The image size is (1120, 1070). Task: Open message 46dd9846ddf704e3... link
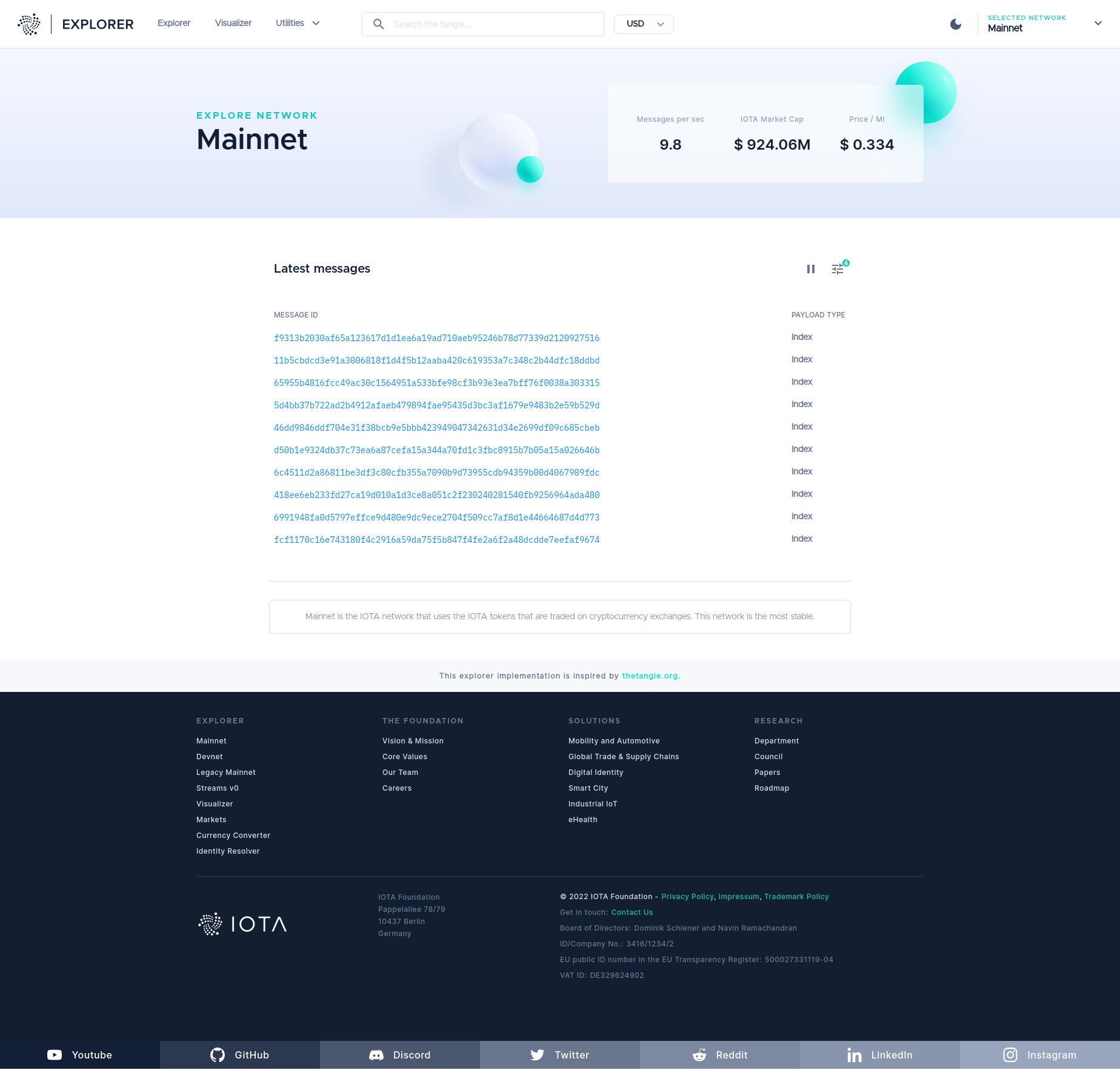tap(437, 428)
